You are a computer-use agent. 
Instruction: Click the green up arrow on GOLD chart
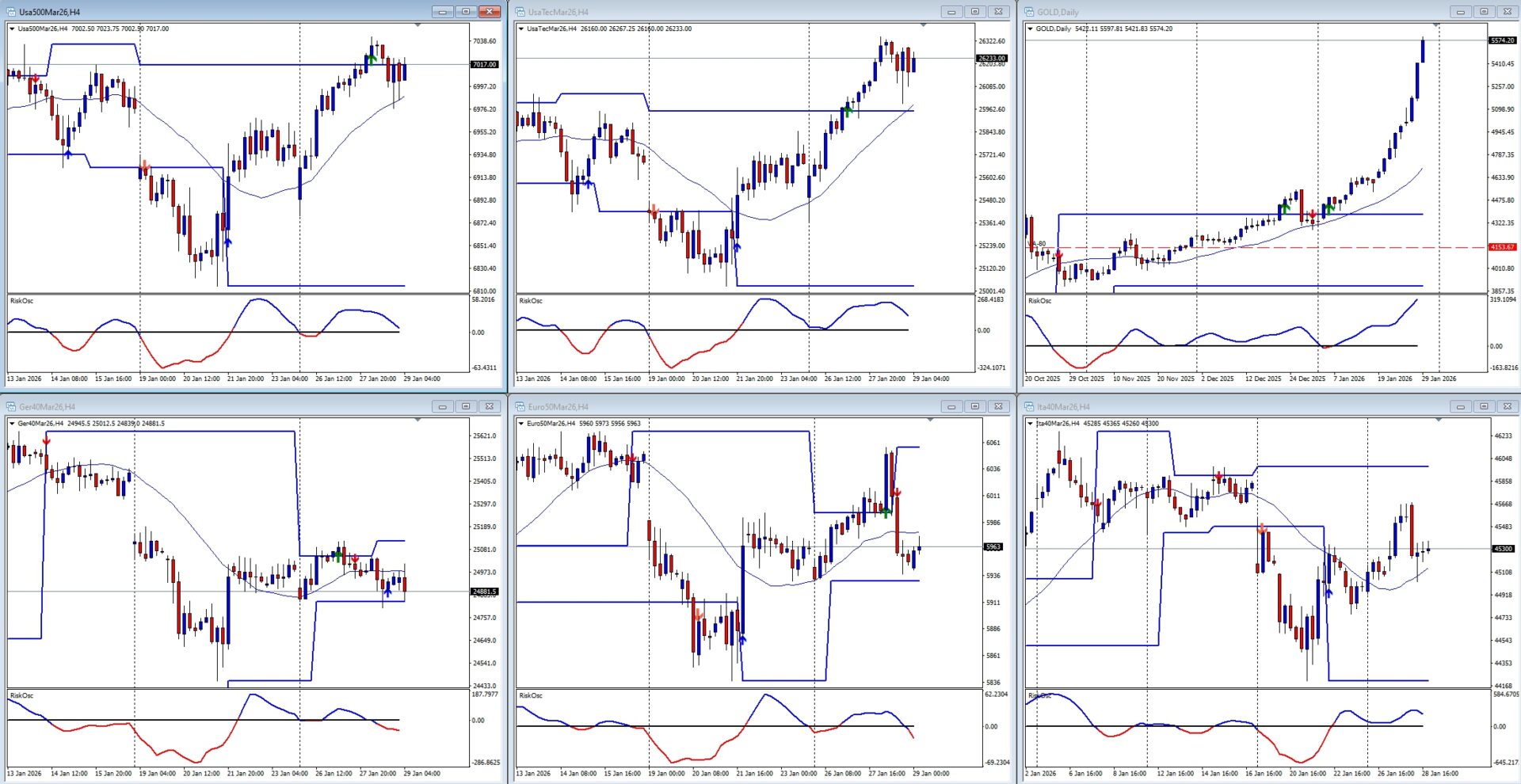(1284, 207)
